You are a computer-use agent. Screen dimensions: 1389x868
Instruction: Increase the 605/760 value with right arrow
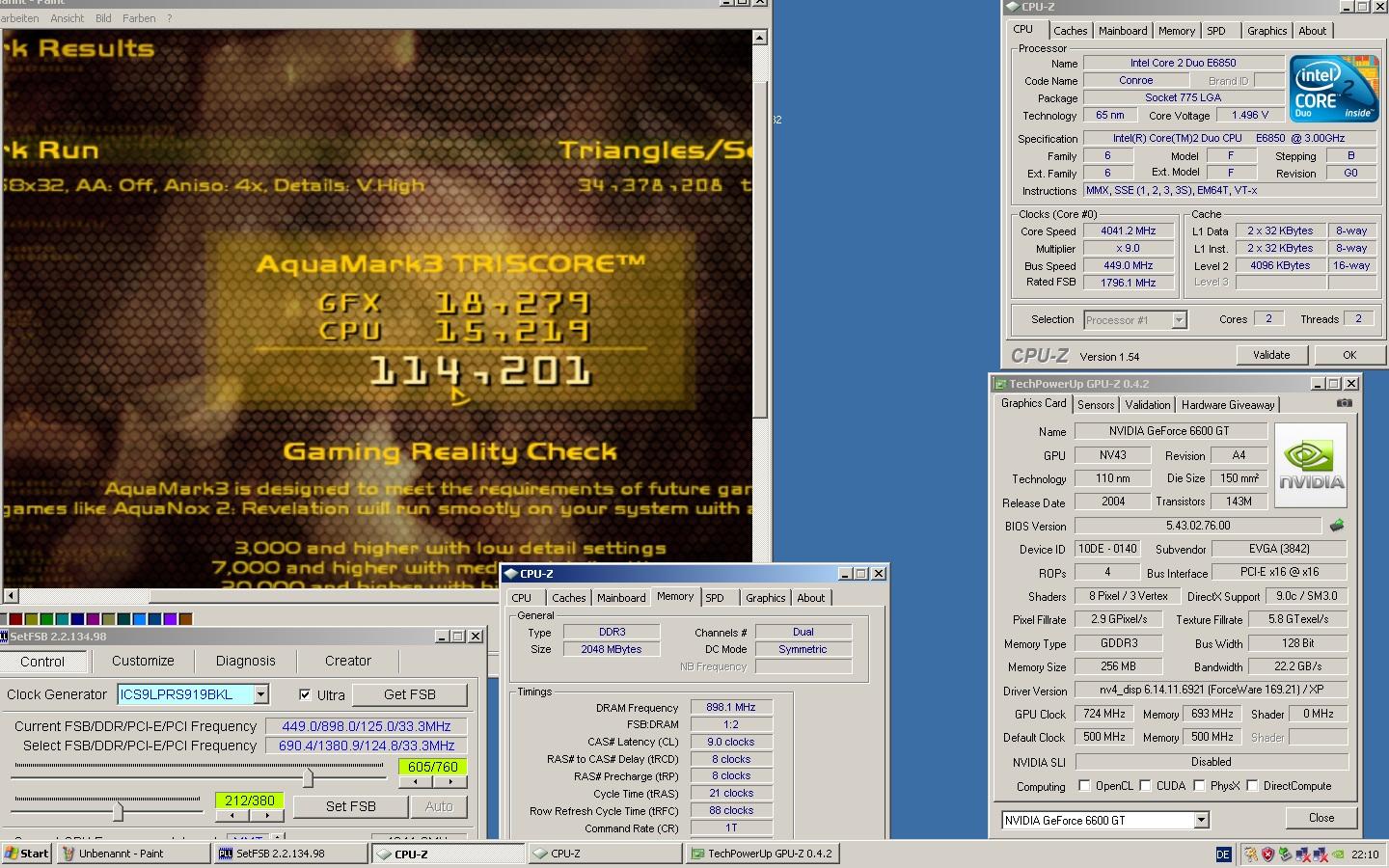point(450,782)
